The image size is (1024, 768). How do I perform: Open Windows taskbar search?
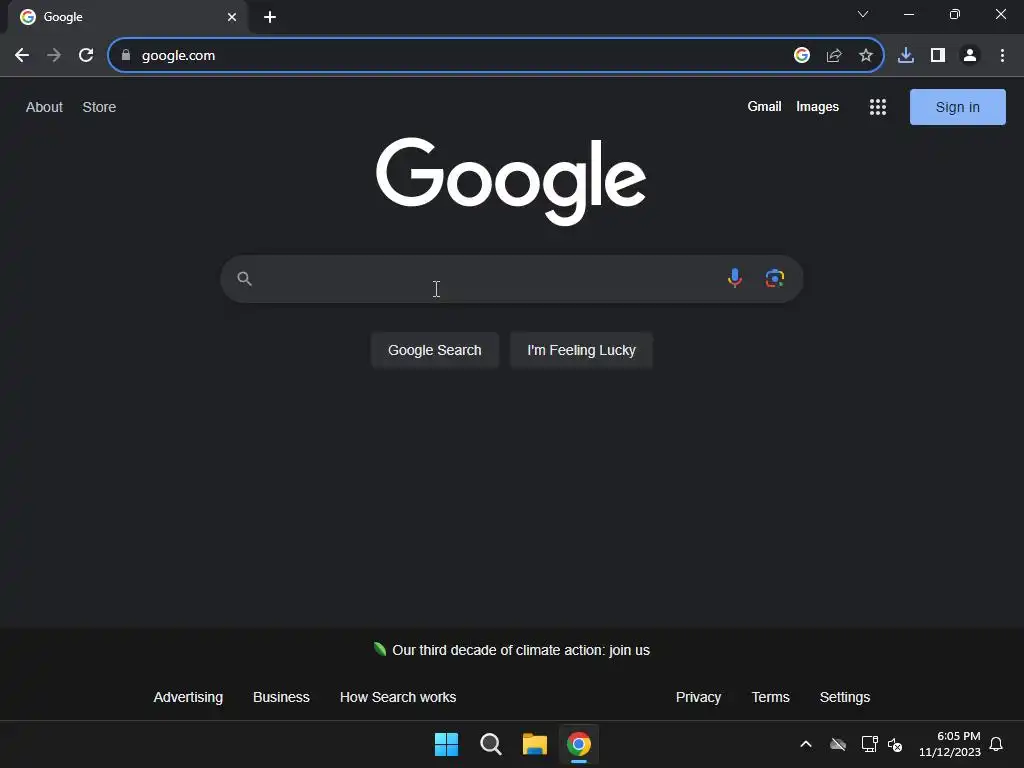tap(490, 744)
